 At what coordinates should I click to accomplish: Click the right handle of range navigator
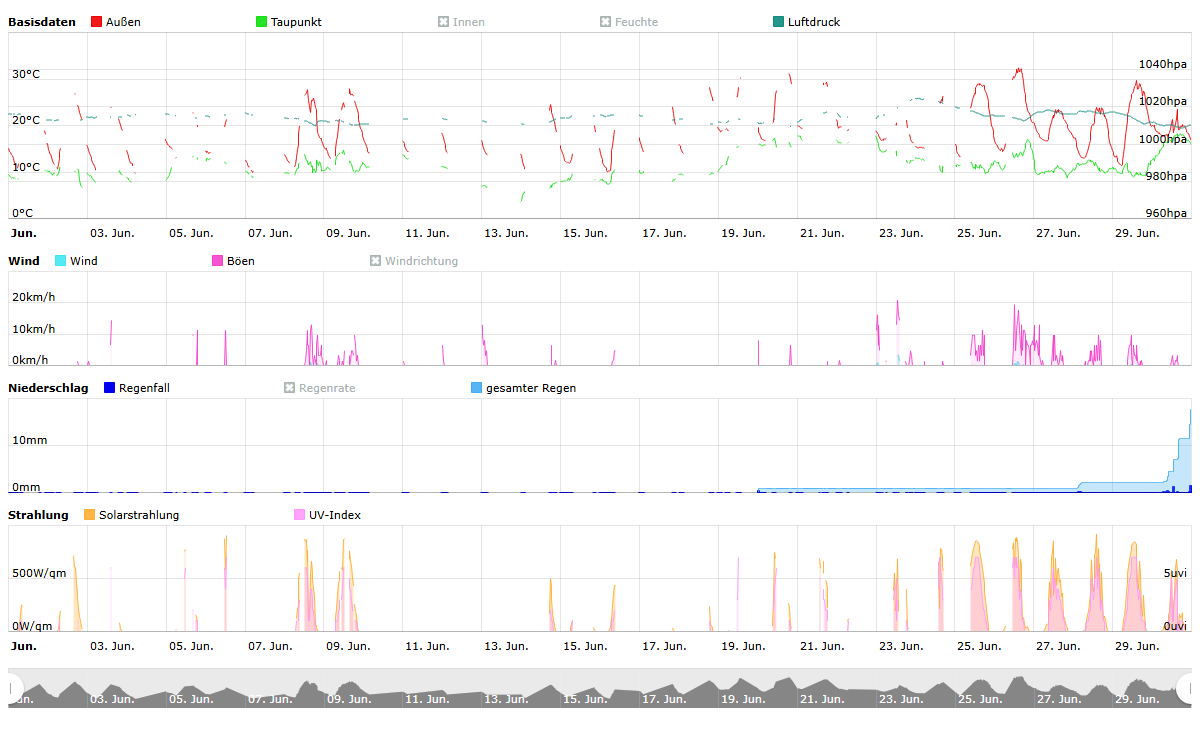[x=1186, y=688]
